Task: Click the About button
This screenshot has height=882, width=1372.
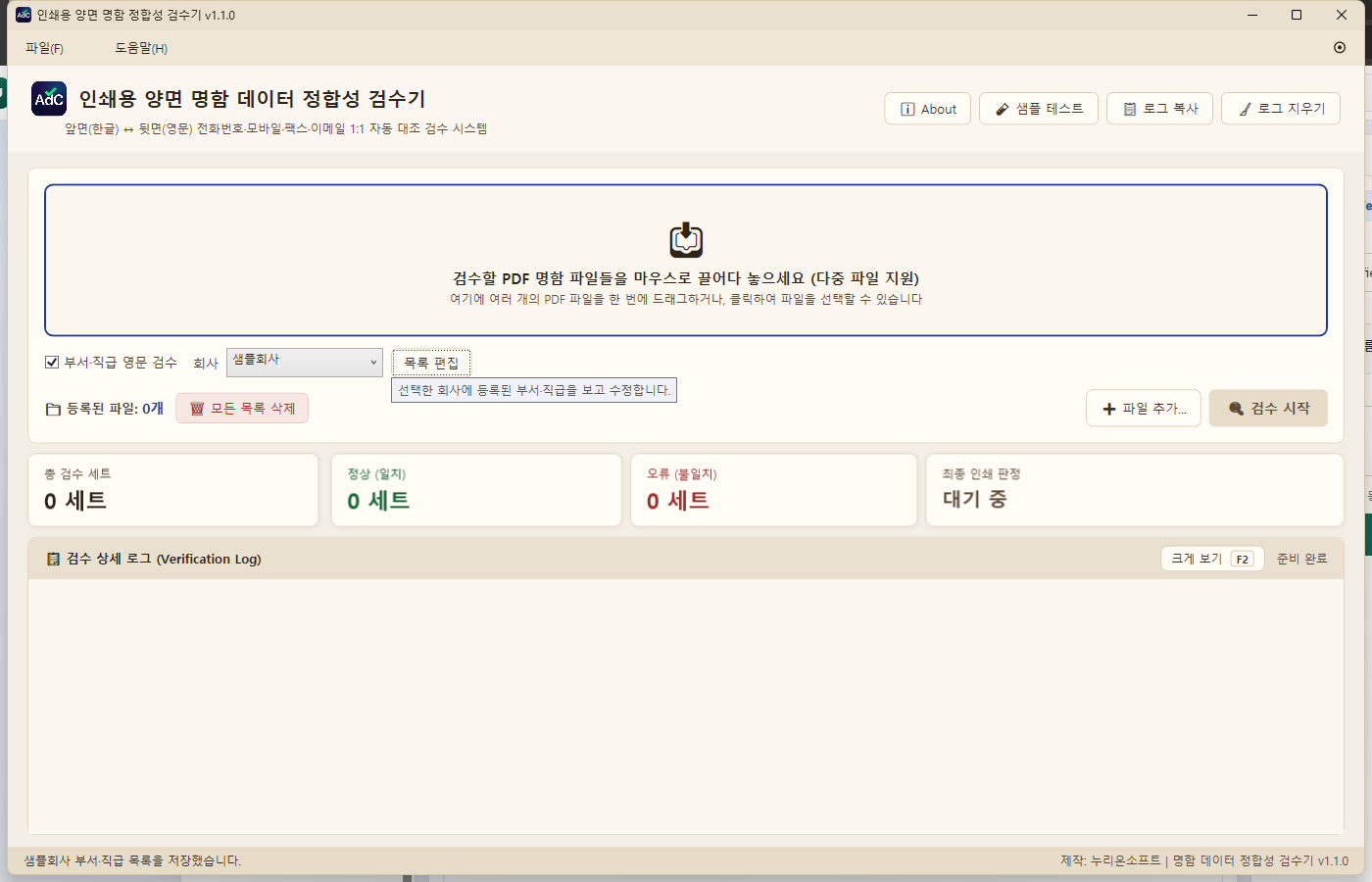Action: pyautogui.click(x=928, y=109)
